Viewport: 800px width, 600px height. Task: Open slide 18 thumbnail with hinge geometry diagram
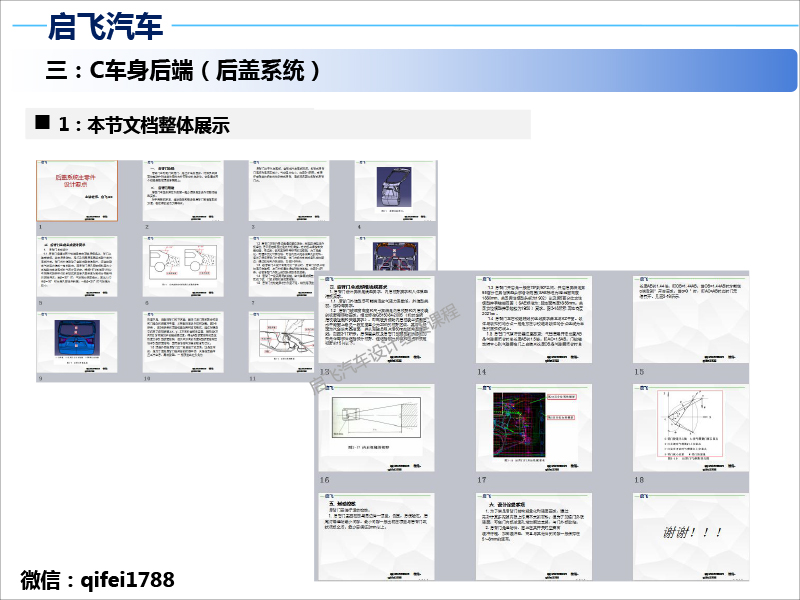click(691, 428)
